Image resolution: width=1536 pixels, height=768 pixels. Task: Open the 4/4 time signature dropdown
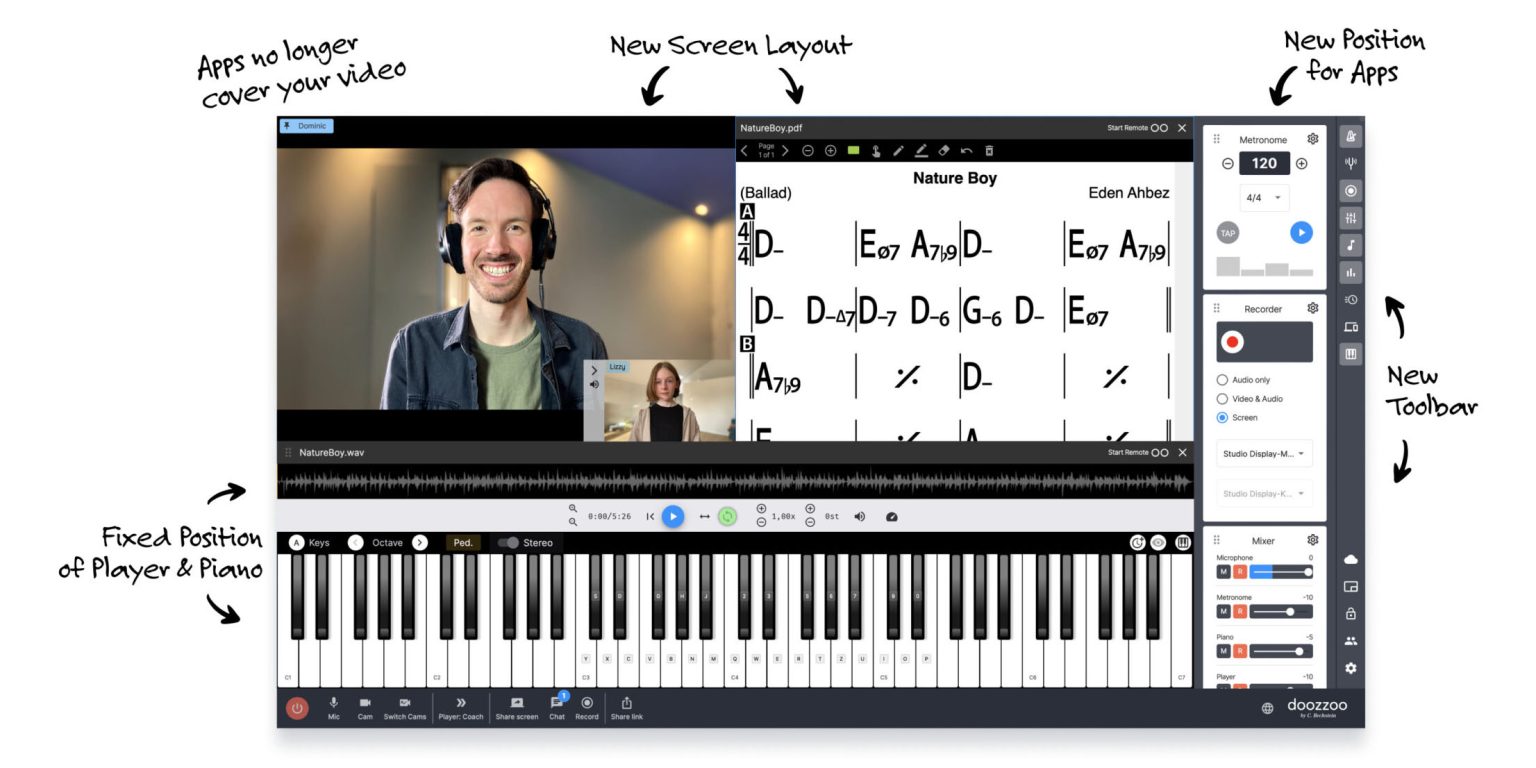point(1264,198)
